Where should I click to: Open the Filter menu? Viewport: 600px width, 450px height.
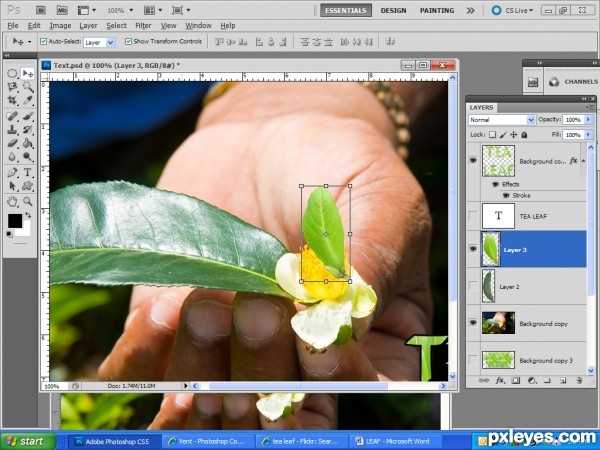143,26
